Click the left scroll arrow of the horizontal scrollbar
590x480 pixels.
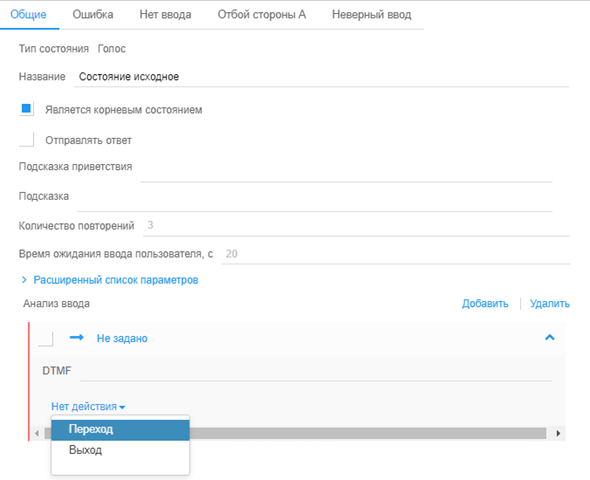click(37, 433)
